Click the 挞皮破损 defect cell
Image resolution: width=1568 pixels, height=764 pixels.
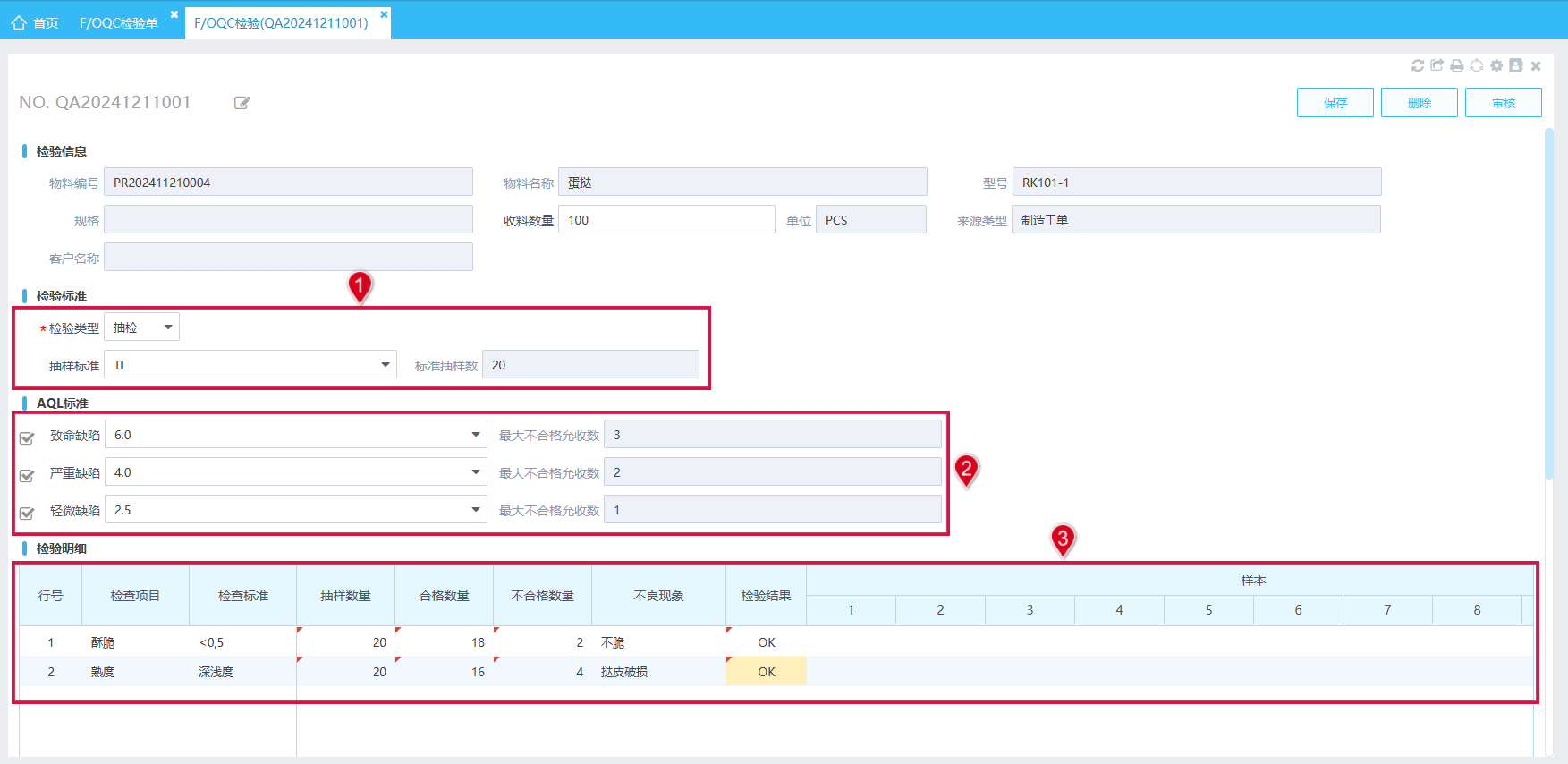click(x=658, y=672)
